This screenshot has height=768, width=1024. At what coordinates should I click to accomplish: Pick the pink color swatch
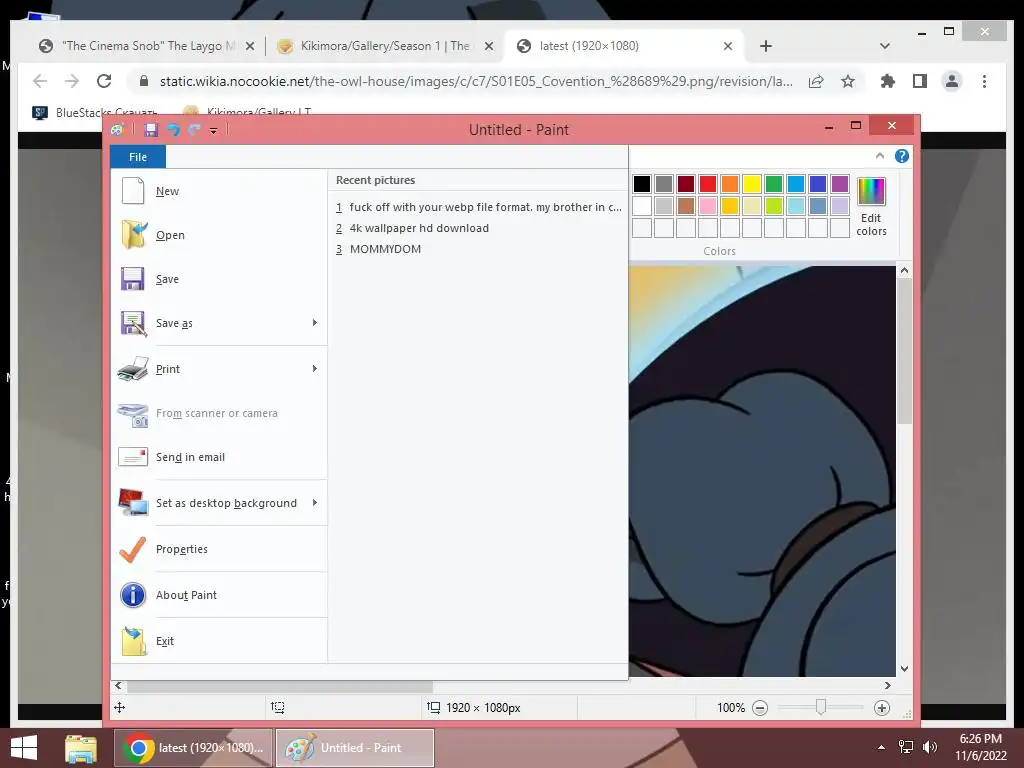708,206
